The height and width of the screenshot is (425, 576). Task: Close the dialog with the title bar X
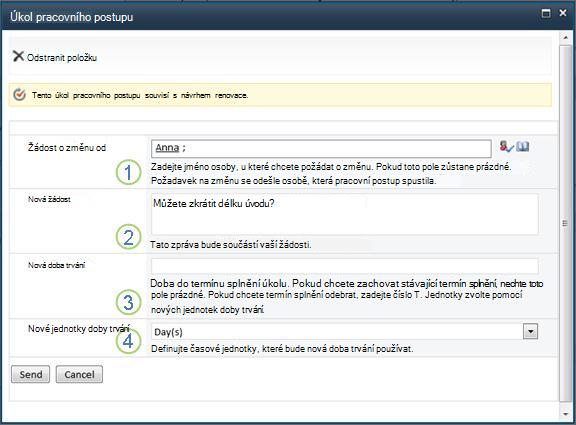pos(563,13)
